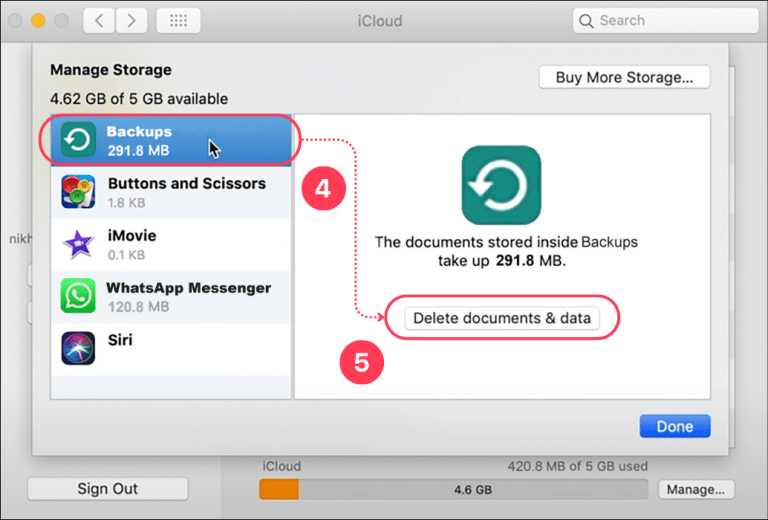
Task: Click '4.62 GB of 5 GB available' text
Action: [139, 99]
